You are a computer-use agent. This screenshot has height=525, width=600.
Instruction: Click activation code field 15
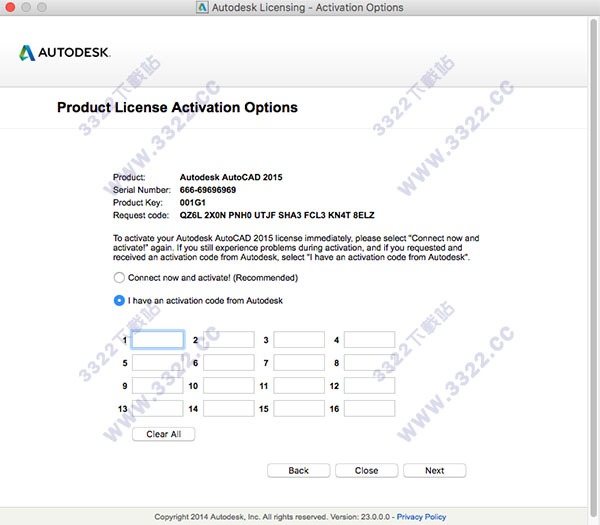pyautogui.click(x=299, y=409)
